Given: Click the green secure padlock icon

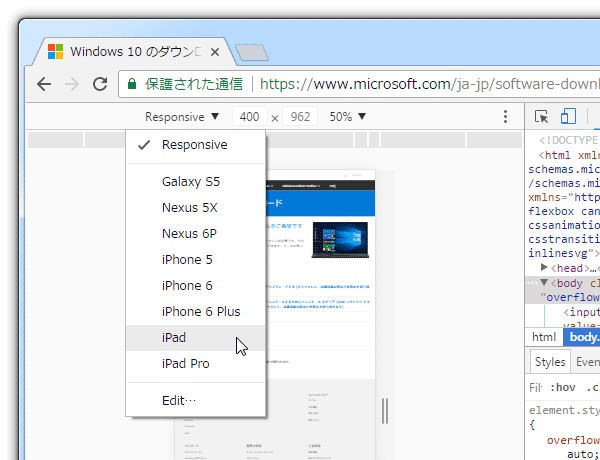Looking at the screenshot, I should [132, 84].
